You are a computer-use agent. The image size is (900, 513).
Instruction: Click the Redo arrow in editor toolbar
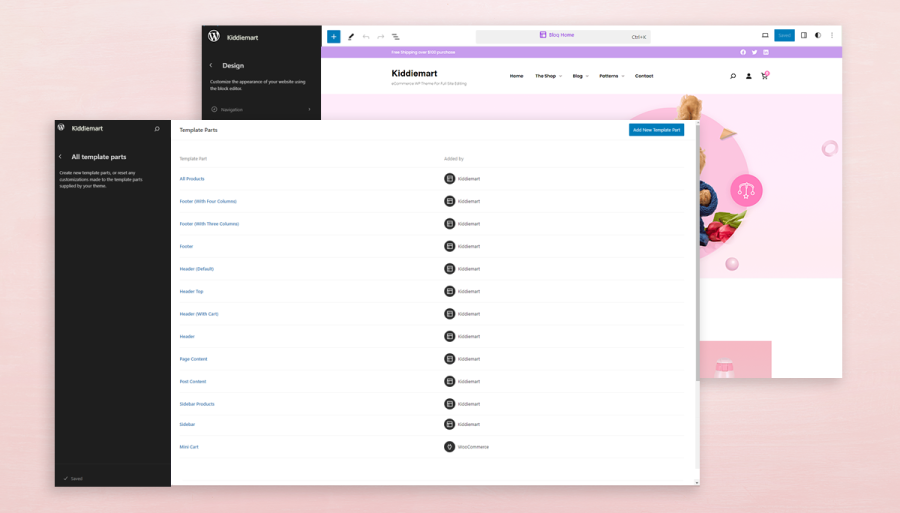(381, 37)
